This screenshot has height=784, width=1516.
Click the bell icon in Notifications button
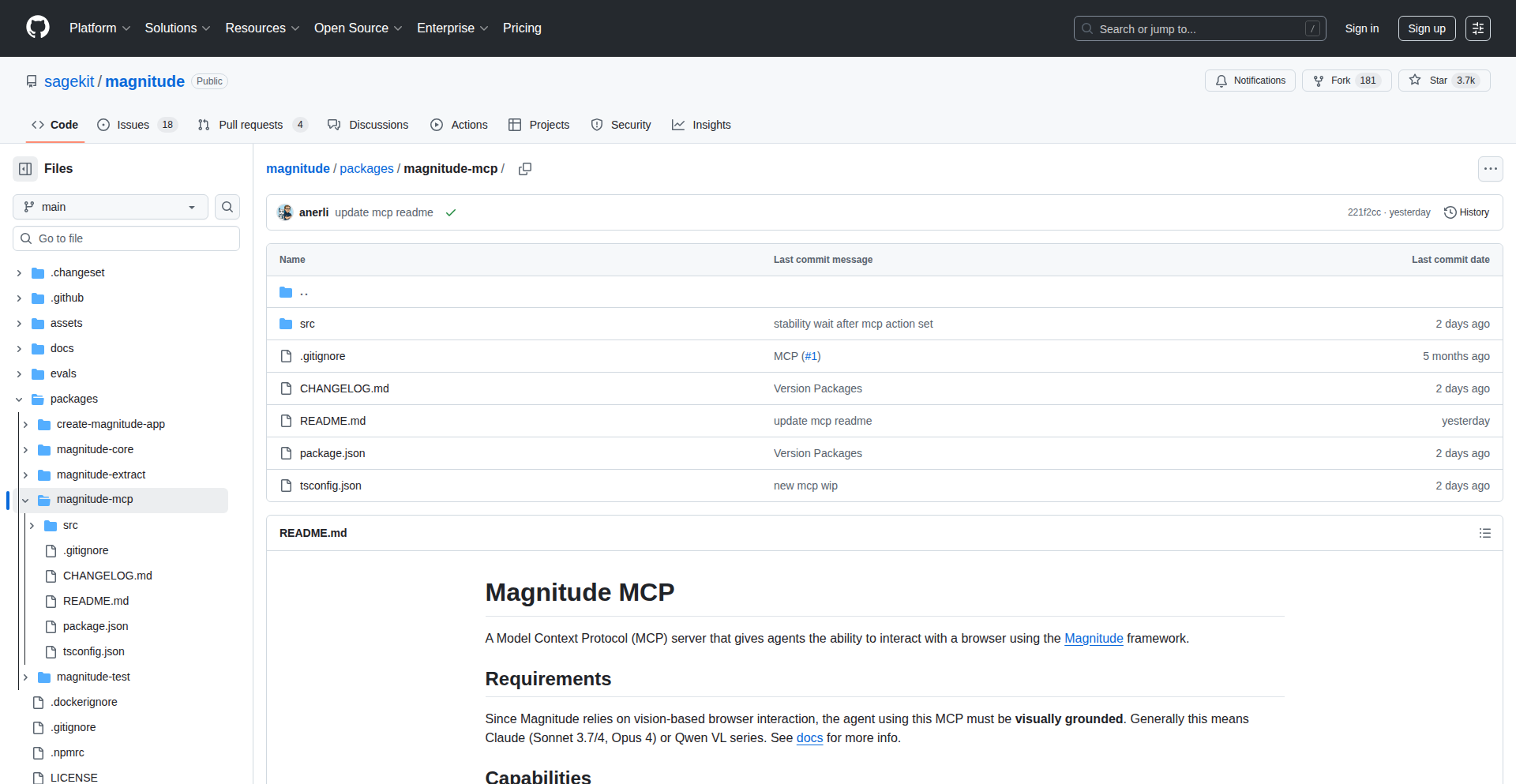tap(1221, 81)
